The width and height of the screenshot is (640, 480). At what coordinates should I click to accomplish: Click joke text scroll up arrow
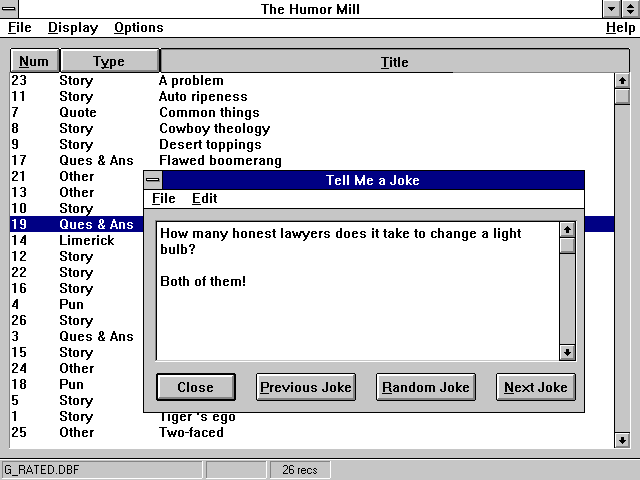coord(567,230)
